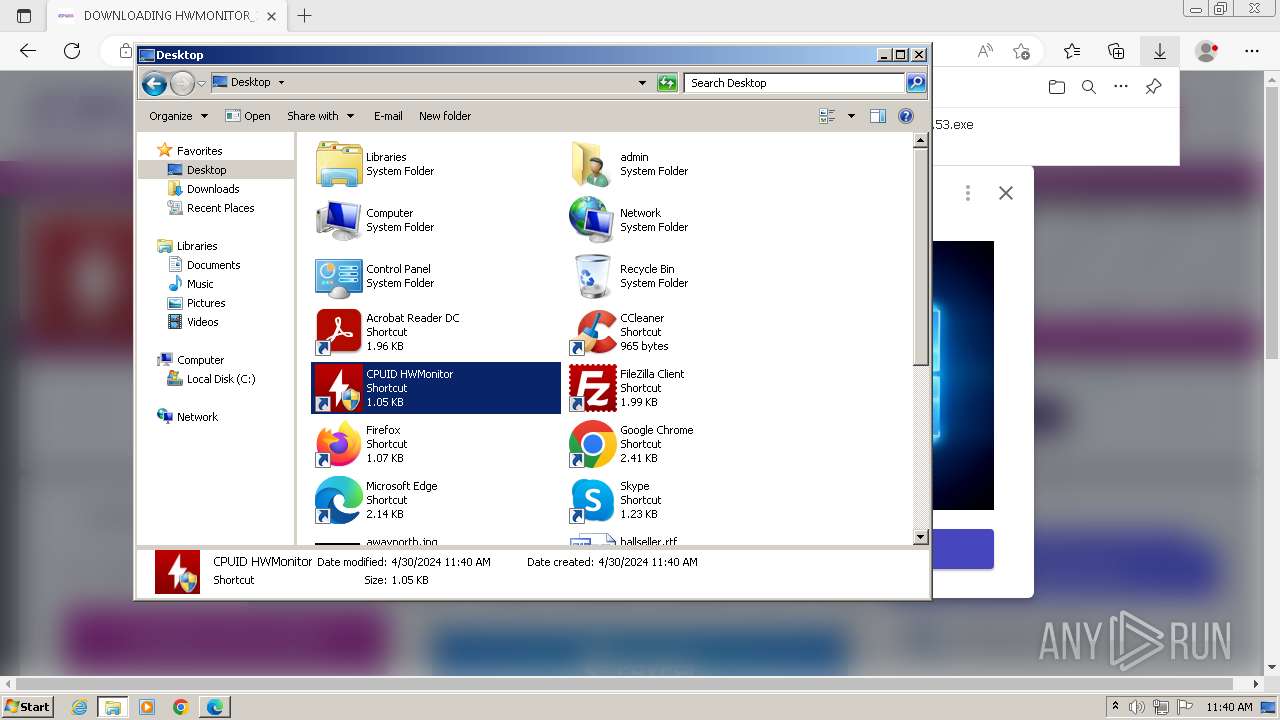The image size is (1280, 720).
Task: Click media player icon in taskbar
Action: click(147, 707)
